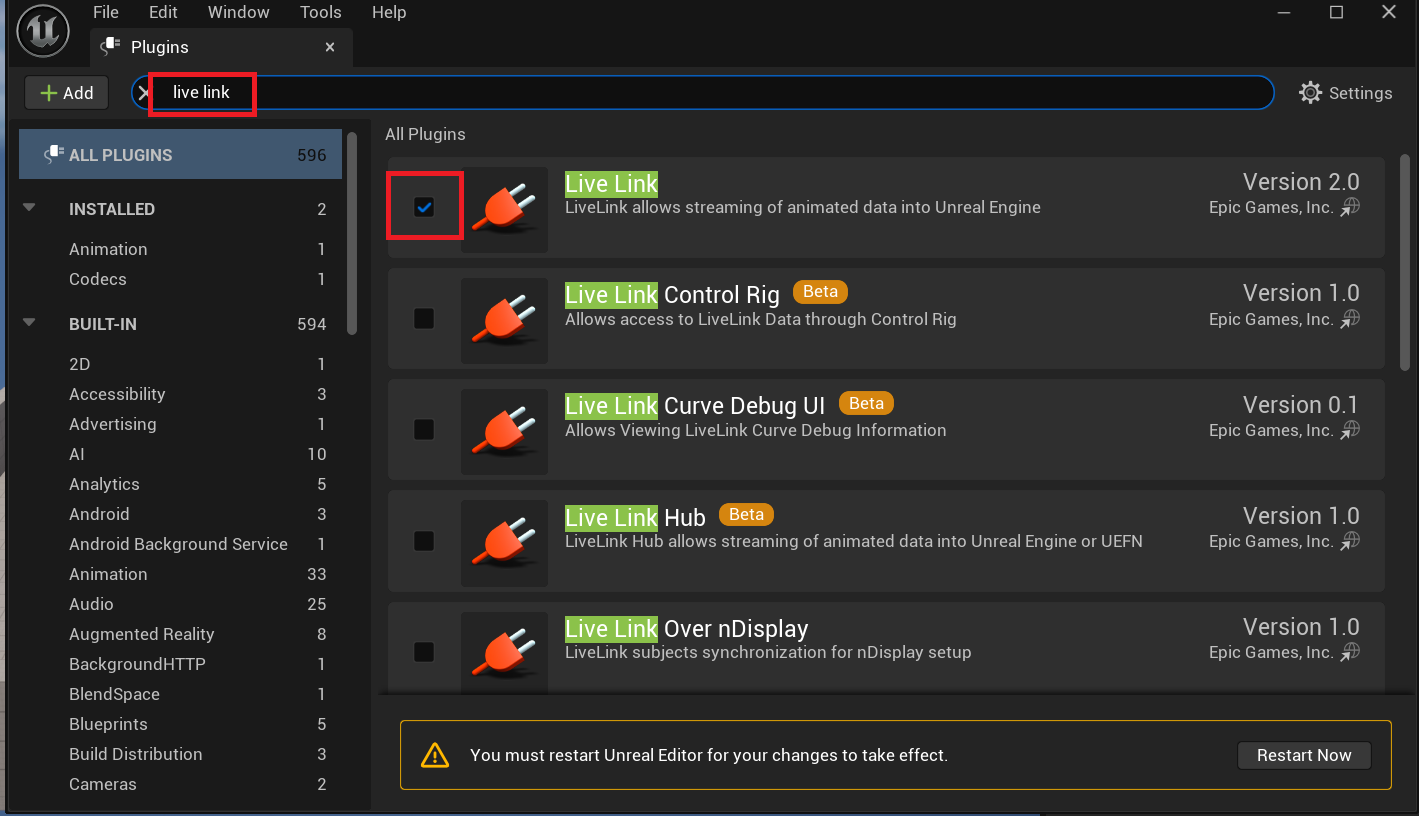Image resolution: width=1419 pixels, height=816 pixels.
Task: Enable the Live Link Hub checkbox
Action: 424,541
